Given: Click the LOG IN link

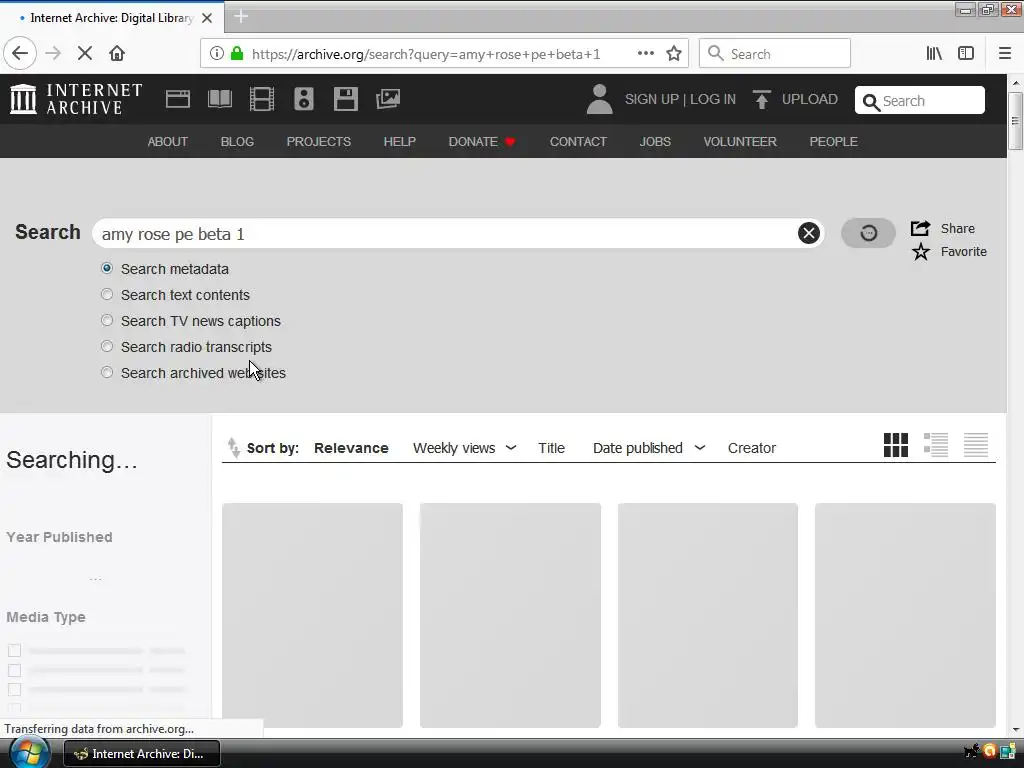Looking at the screenshot, I should click(x=712, y=99).
